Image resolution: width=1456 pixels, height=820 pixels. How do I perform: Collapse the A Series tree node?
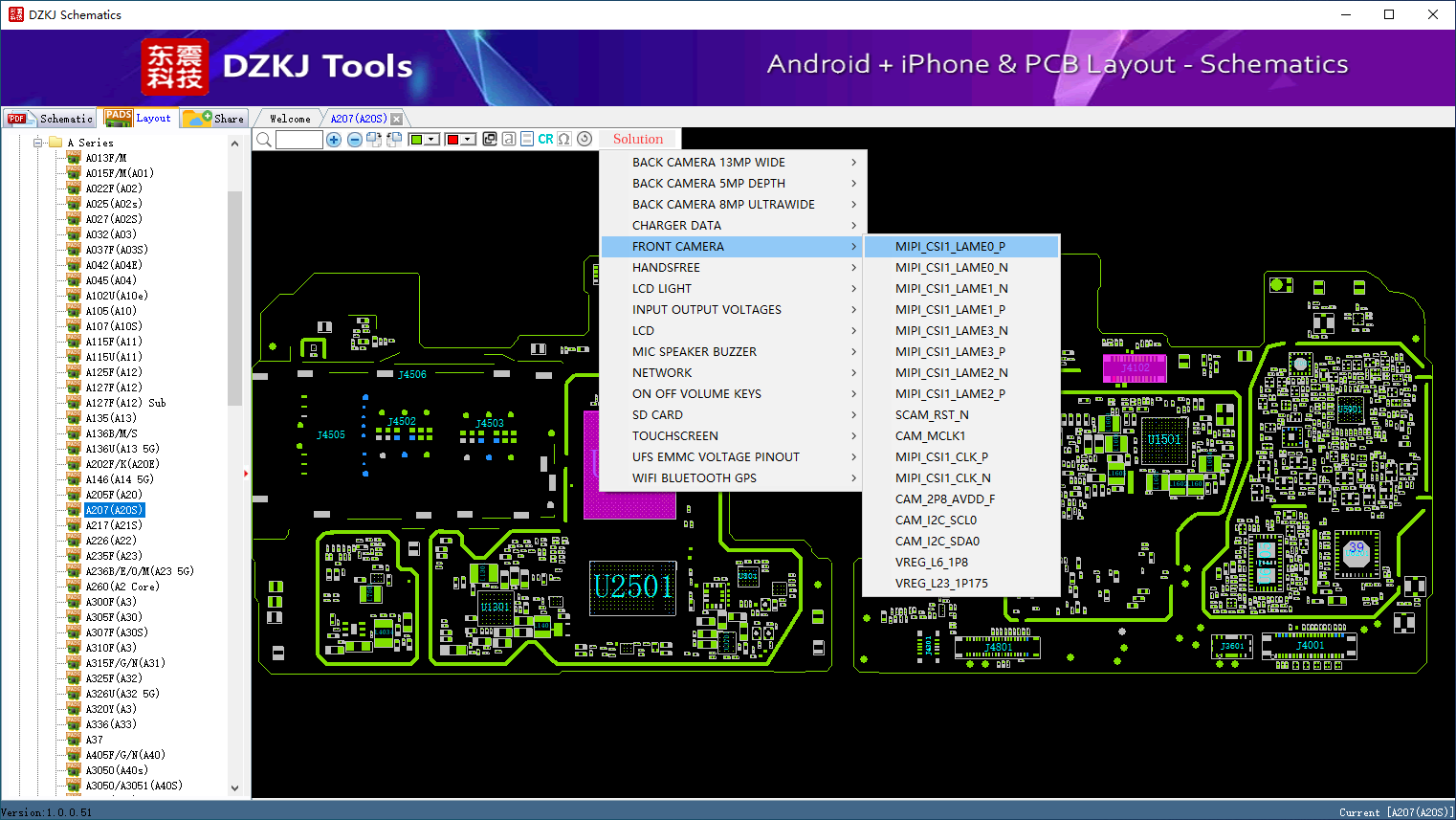tap(38, 143)
